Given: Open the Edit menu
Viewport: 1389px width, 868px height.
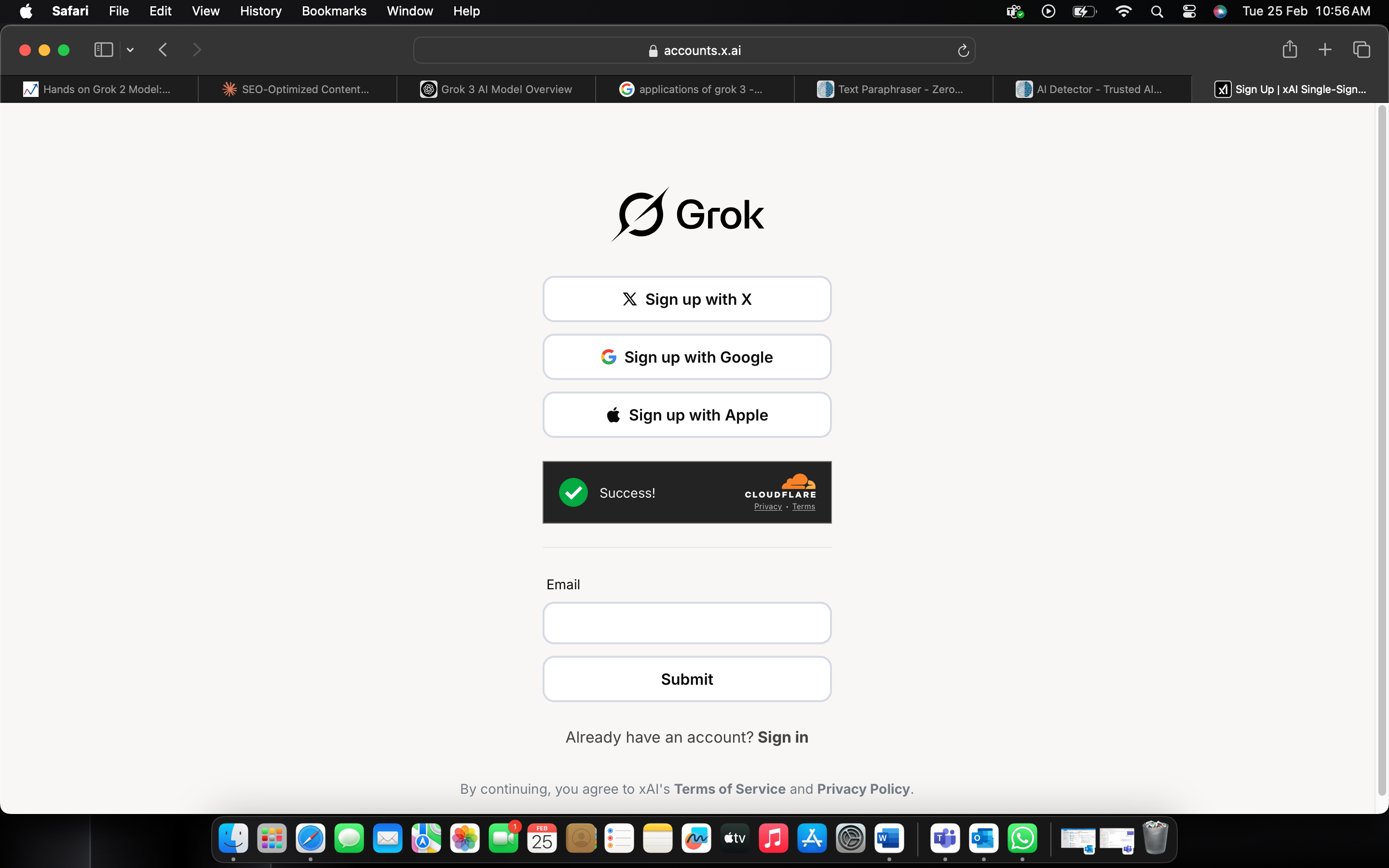Looking at the screenshot, I should tap(160, 11).
